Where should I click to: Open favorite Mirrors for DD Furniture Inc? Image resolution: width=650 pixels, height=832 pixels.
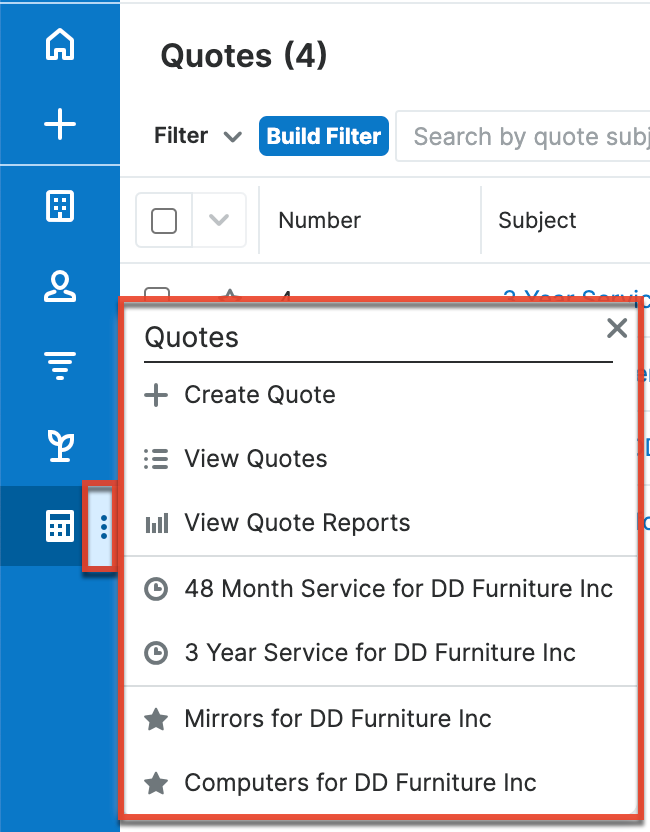pos(337,719)
